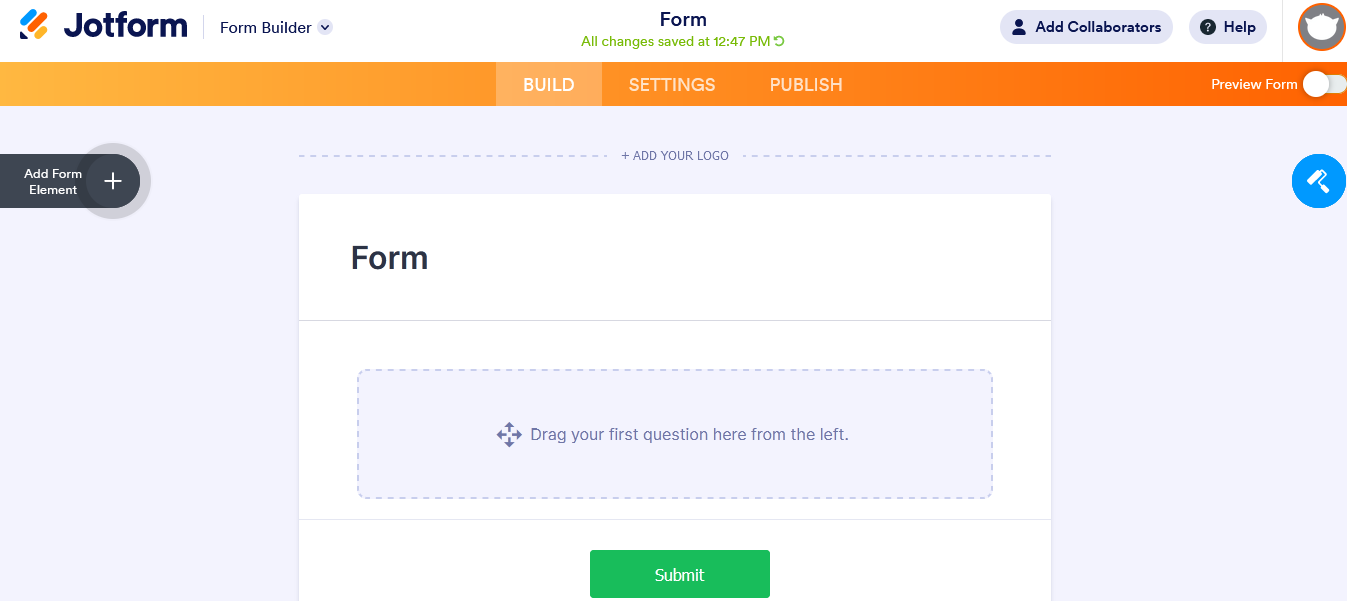Viewport: 1347px width, 601px height.
Task: Open the profile avatar menu
Action: pos(1321,27)
